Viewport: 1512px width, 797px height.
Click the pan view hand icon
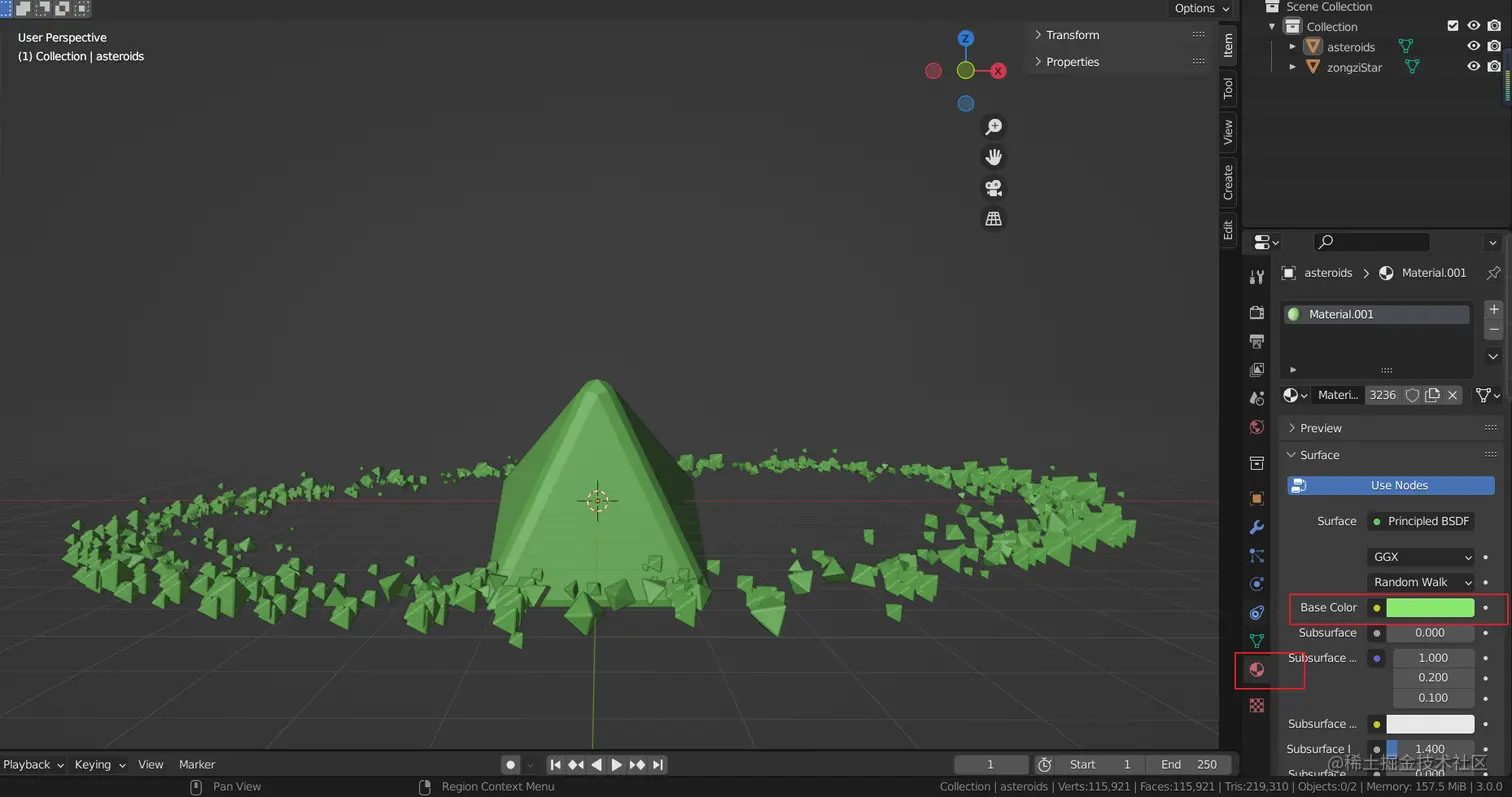coord(993,157)
